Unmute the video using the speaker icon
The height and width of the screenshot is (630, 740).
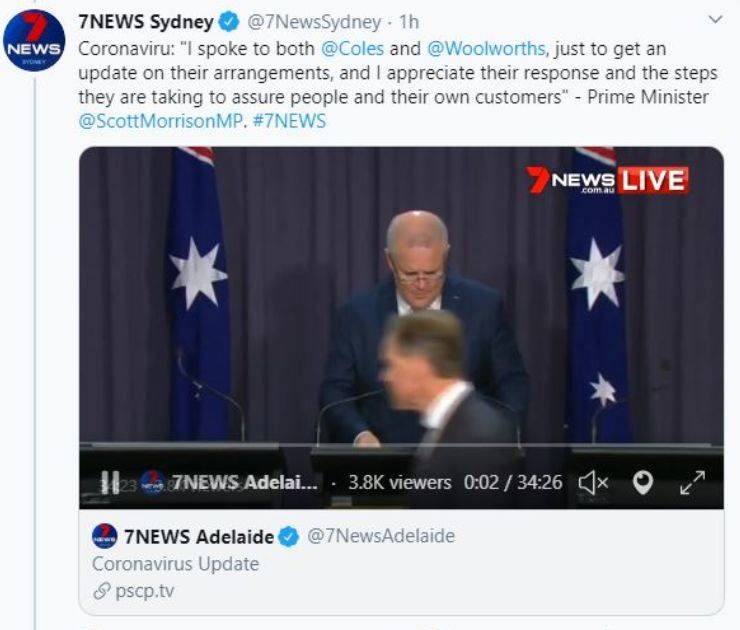[x=593, y=482]
